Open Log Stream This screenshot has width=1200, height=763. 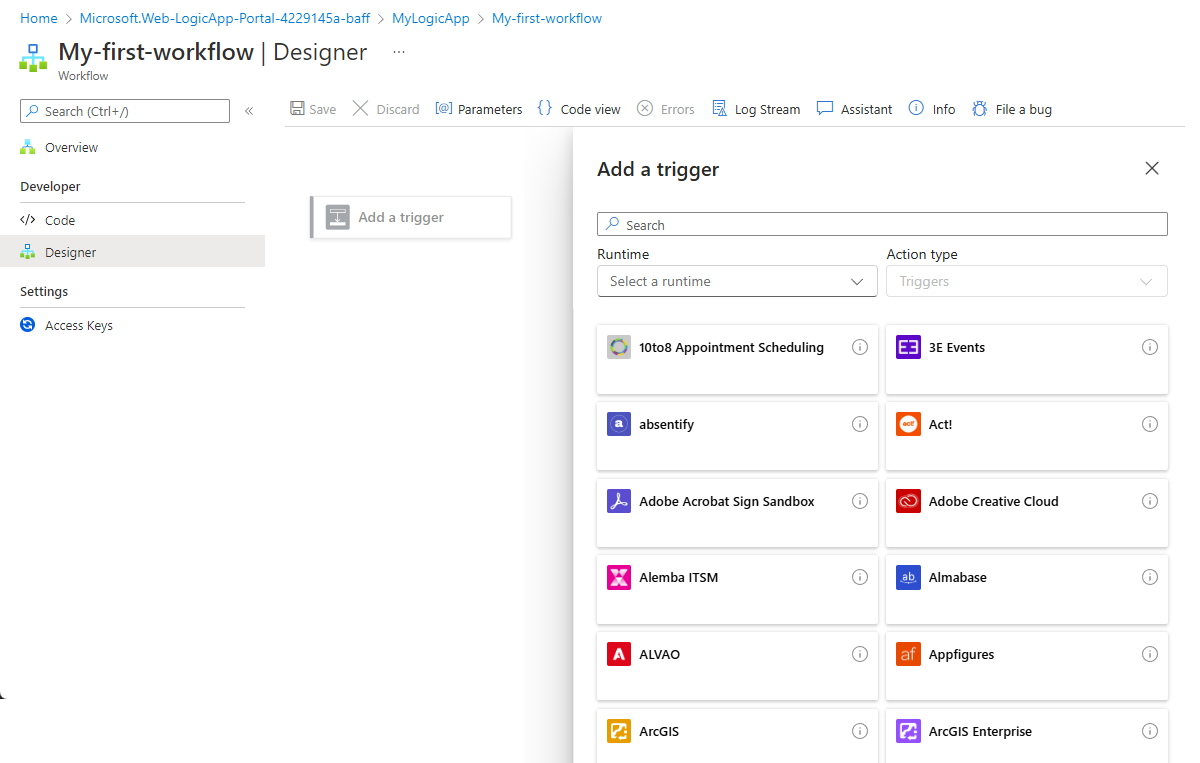(756, 109)
